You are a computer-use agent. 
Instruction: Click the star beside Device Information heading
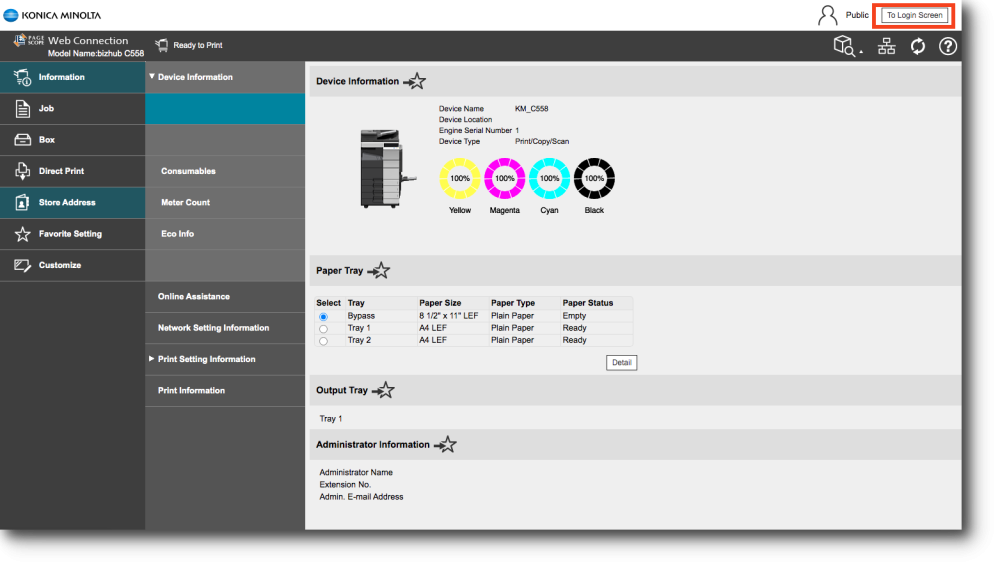tap(415, 81)
